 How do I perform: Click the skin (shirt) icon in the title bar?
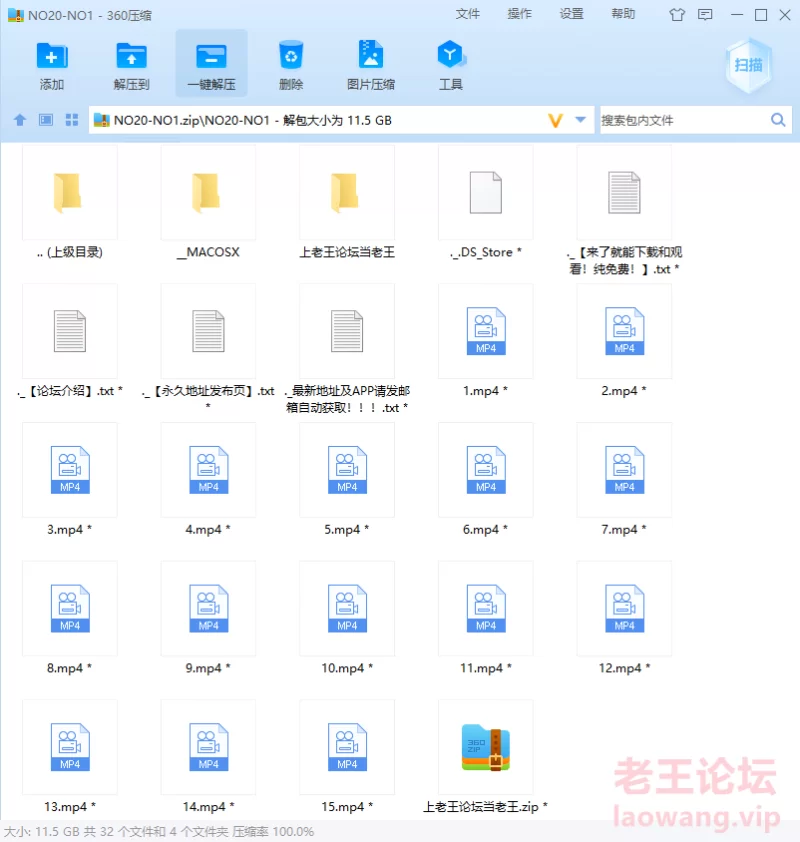pyautogui.click(x=677, y=14)
